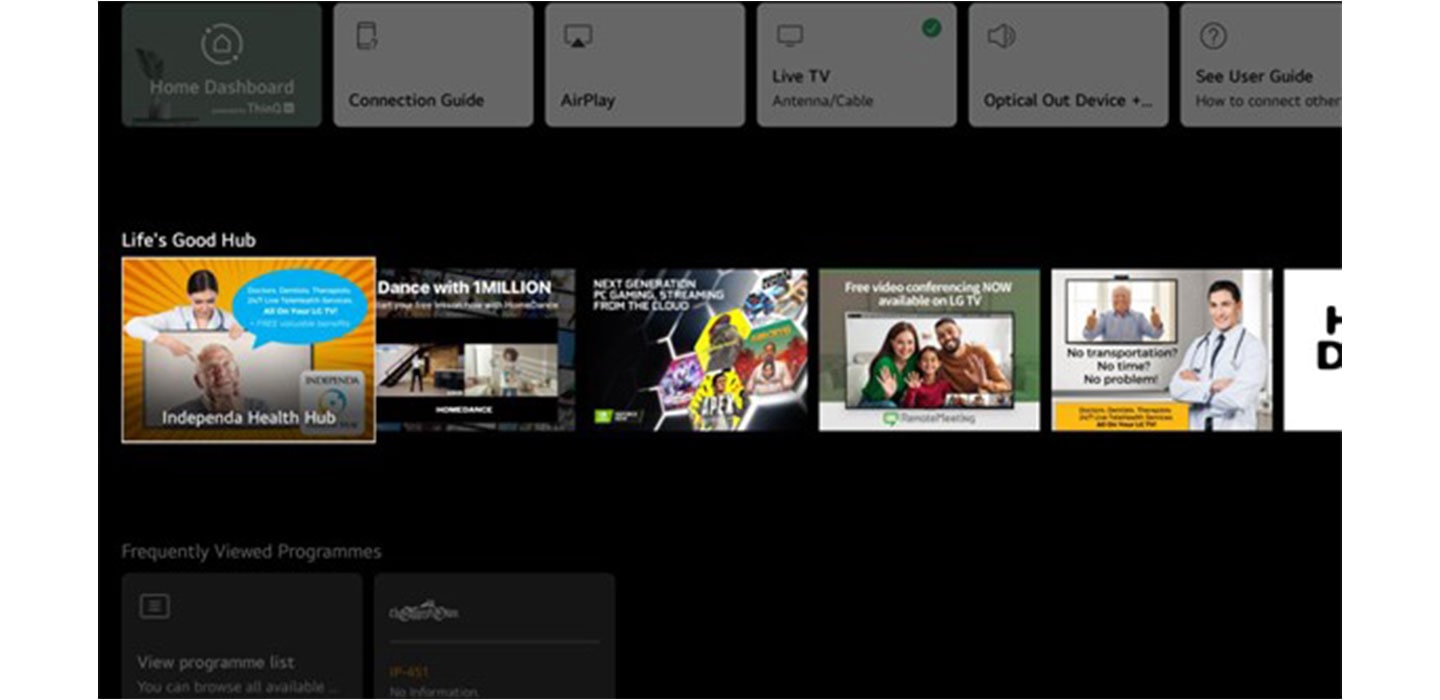Image resolution: width=1440 pixels, height=700 pixels.
Task: Open the Independa Health Hub thumbnail
Action: (249, 349)
